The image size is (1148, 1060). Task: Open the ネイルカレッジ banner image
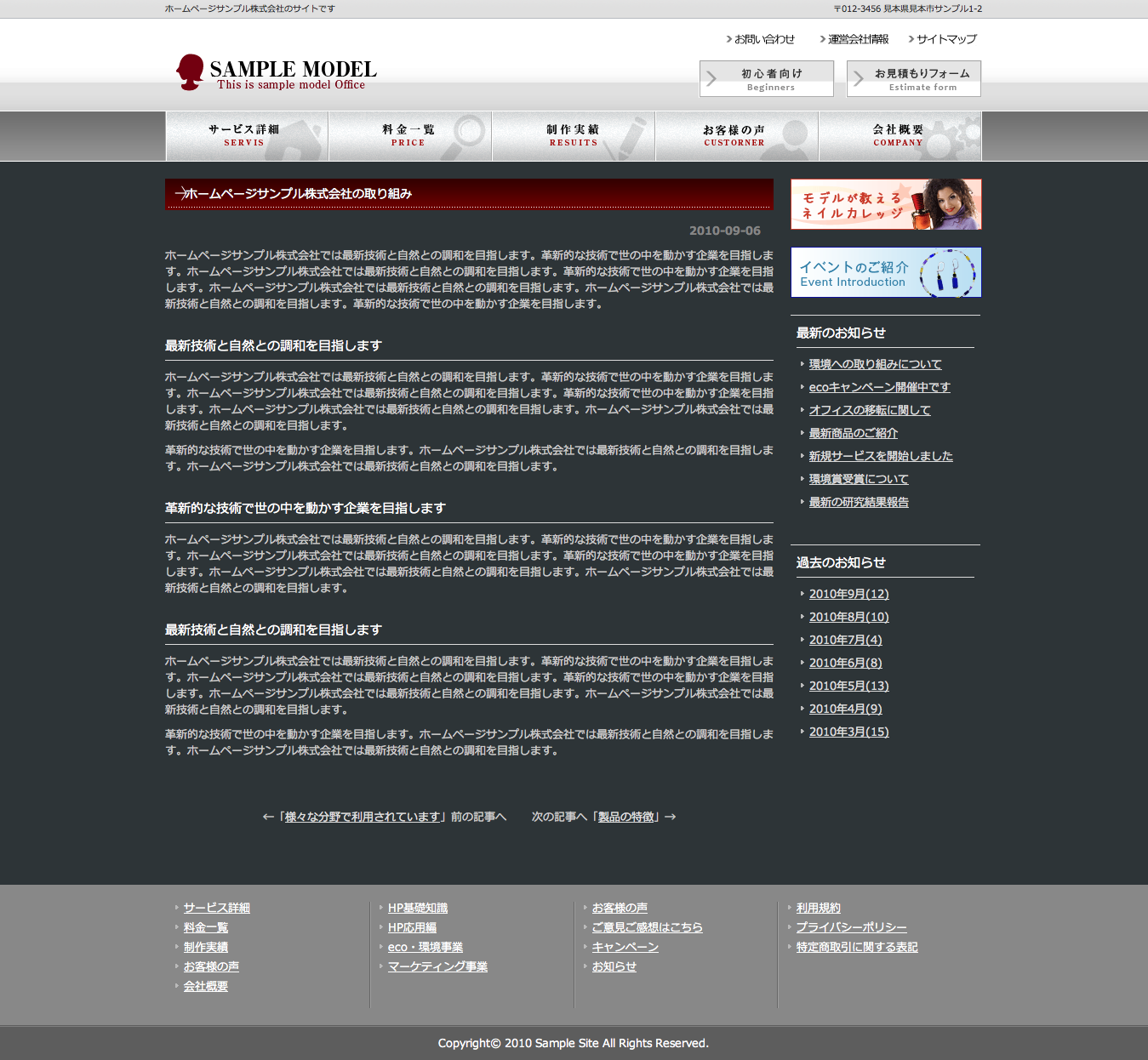click(886, 204)
